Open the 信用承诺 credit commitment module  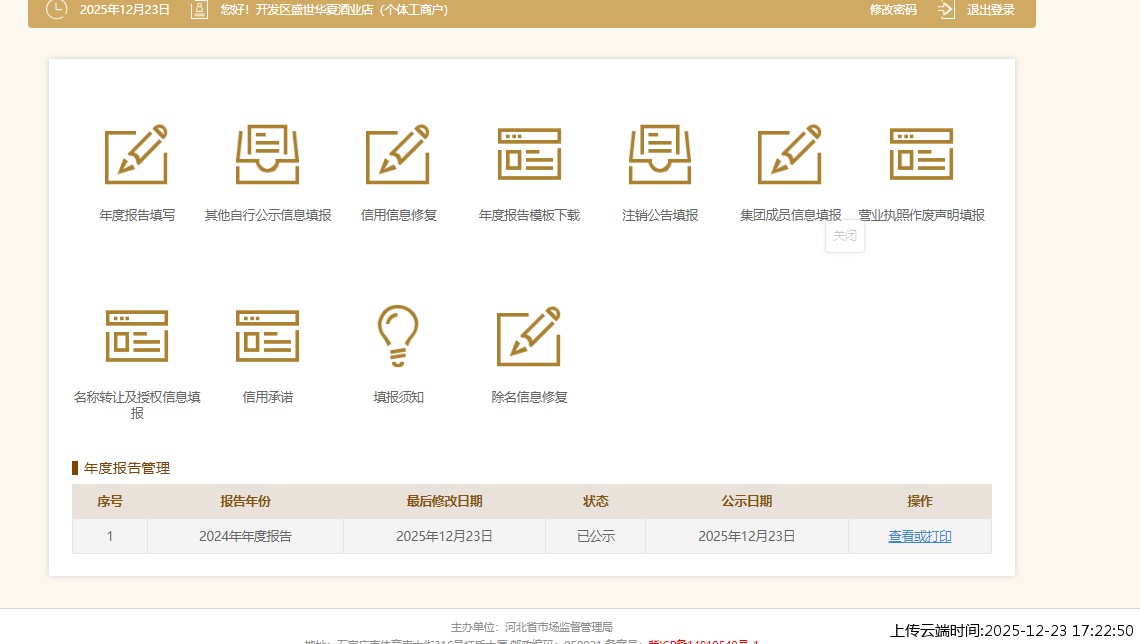click(x=267, y=350)
